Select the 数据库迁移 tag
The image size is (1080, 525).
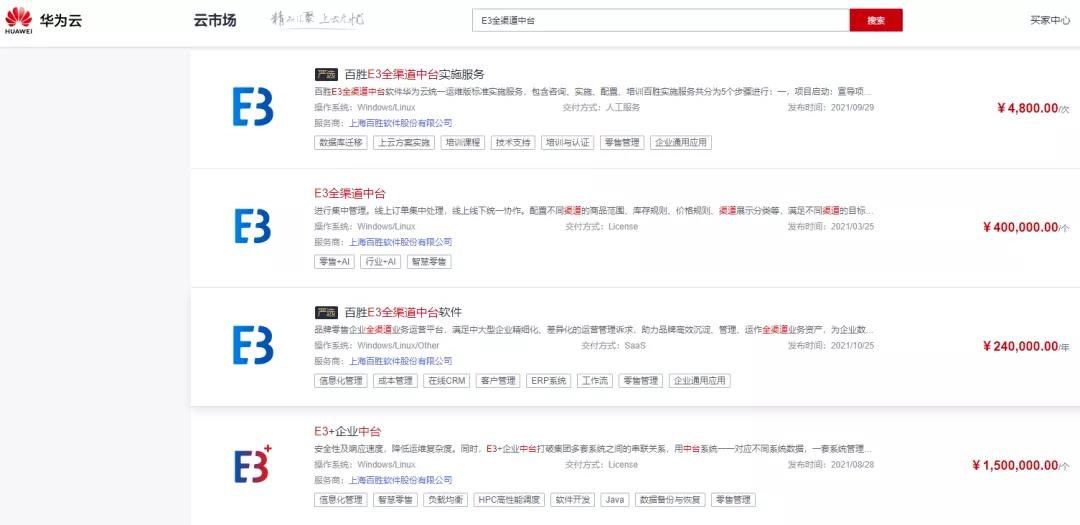[340, 143]
